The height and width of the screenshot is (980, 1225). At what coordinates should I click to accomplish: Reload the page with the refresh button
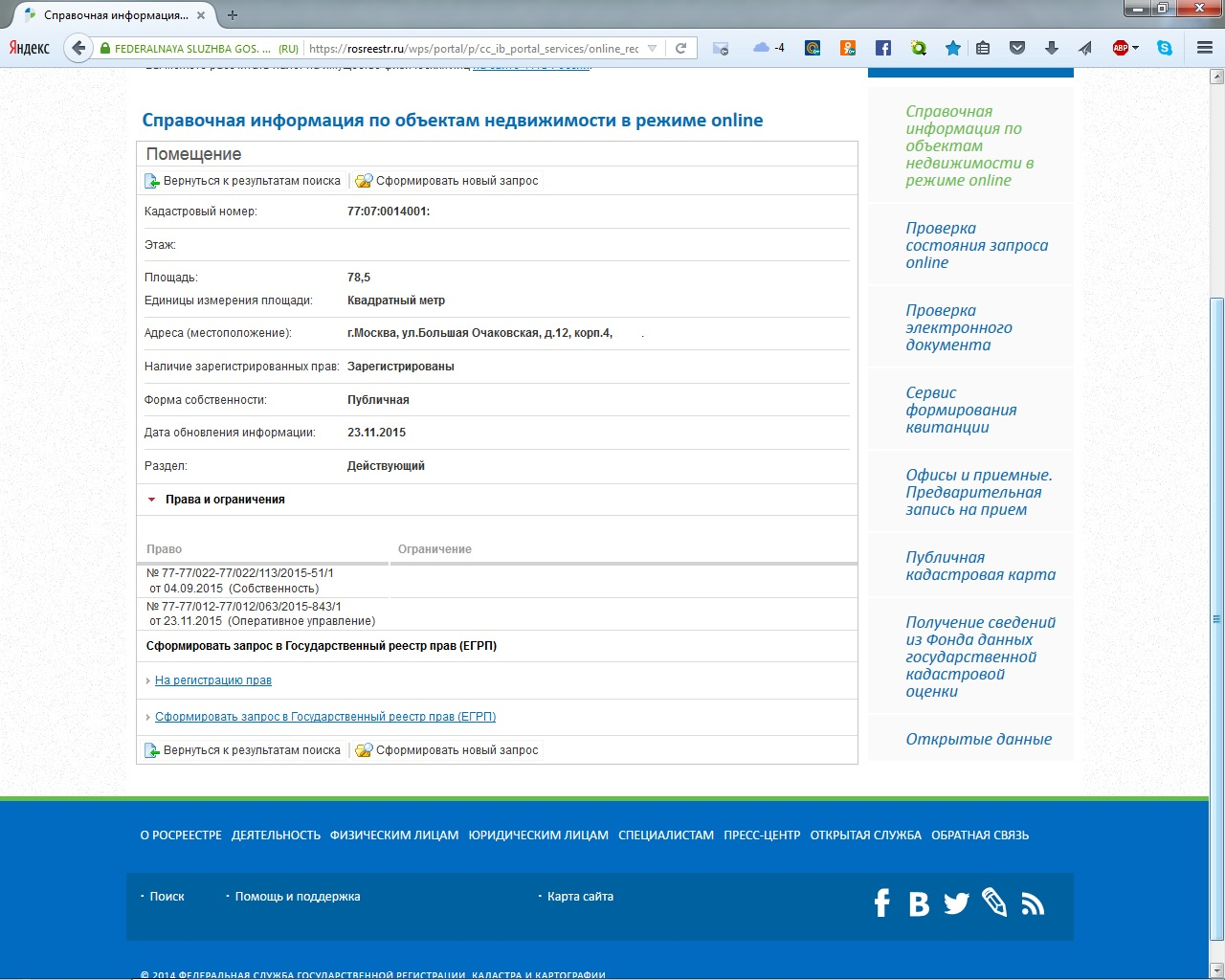click(x=681, y=48)
